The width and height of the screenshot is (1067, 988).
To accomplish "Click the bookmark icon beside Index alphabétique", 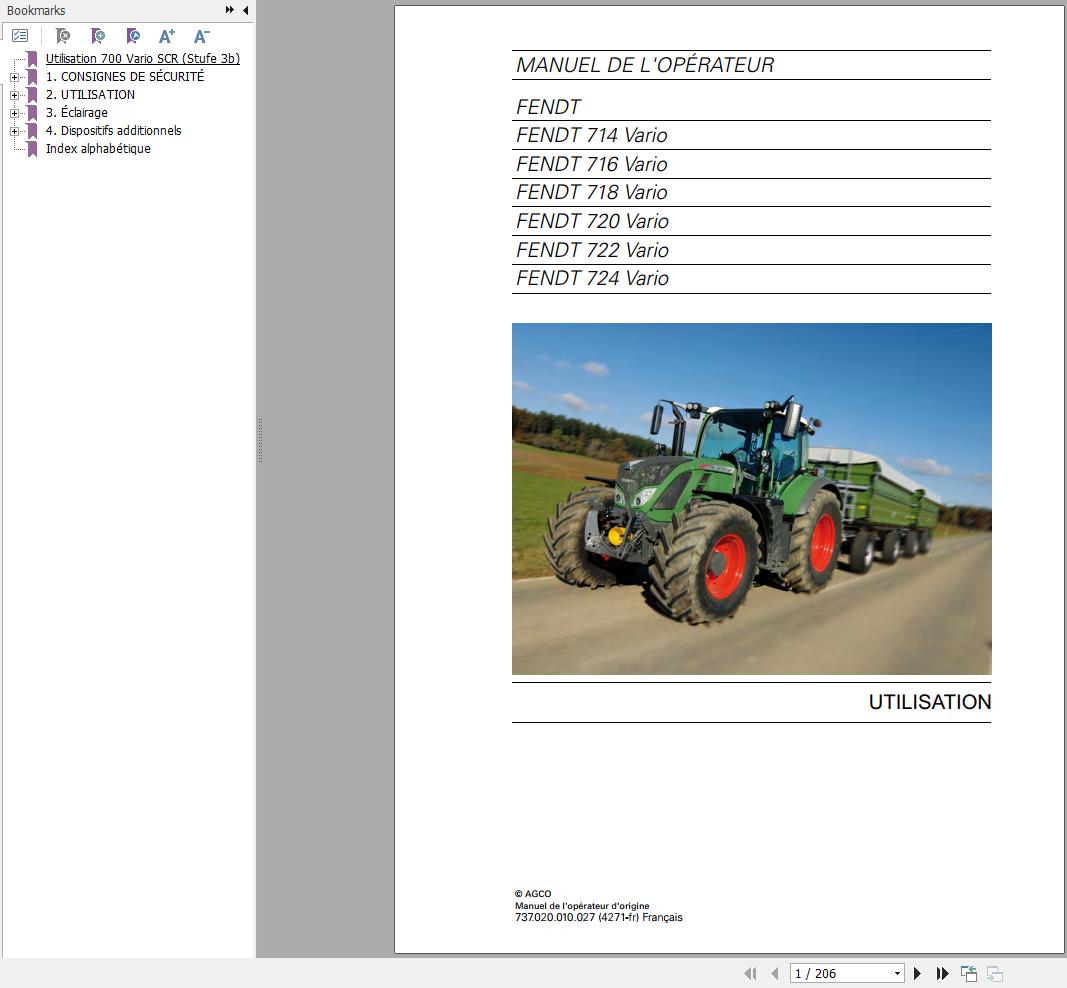I will tap(32, 149).
